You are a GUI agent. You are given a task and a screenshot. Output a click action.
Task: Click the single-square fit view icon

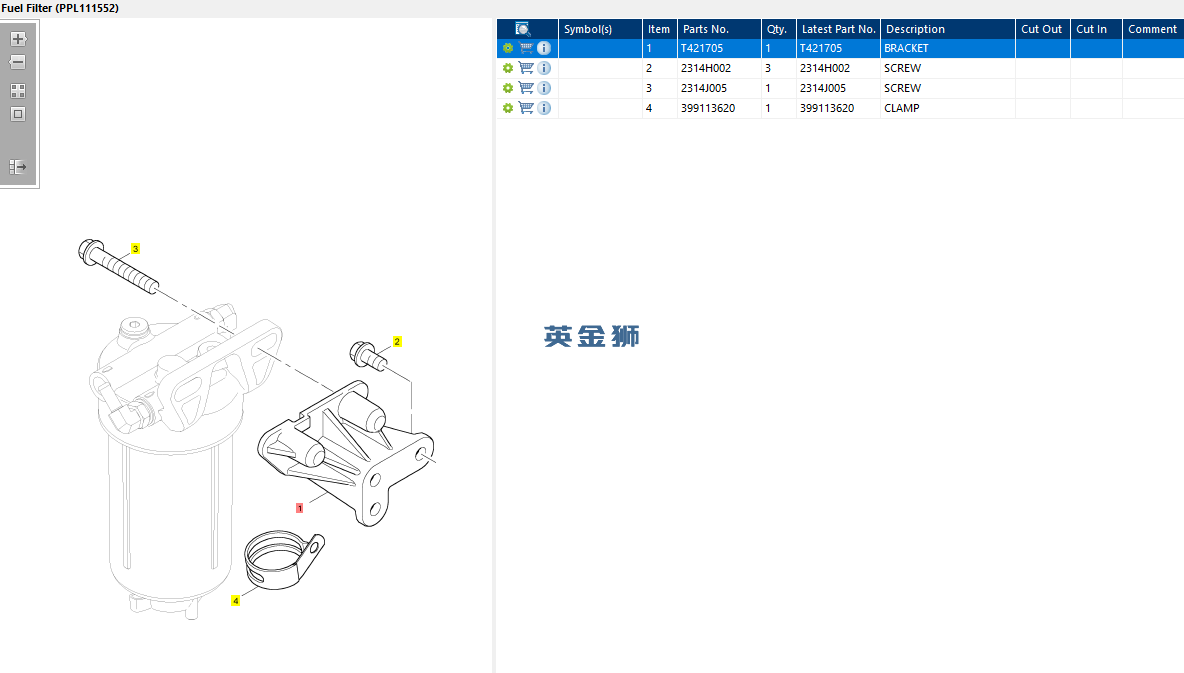(x=18, y=114)
